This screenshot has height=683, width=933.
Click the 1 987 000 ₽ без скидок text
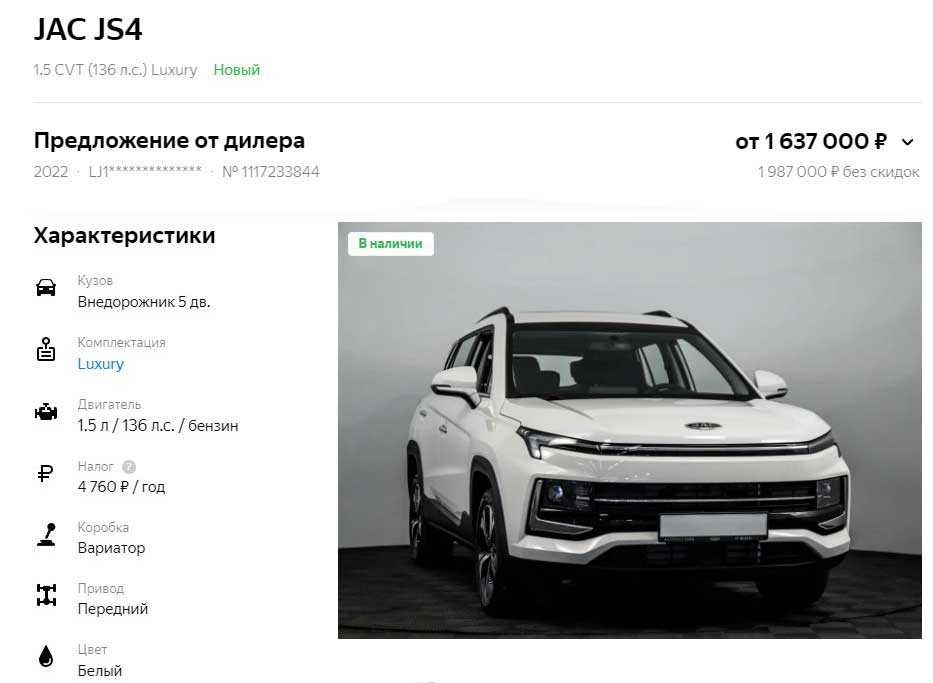[x=838, y=172]
